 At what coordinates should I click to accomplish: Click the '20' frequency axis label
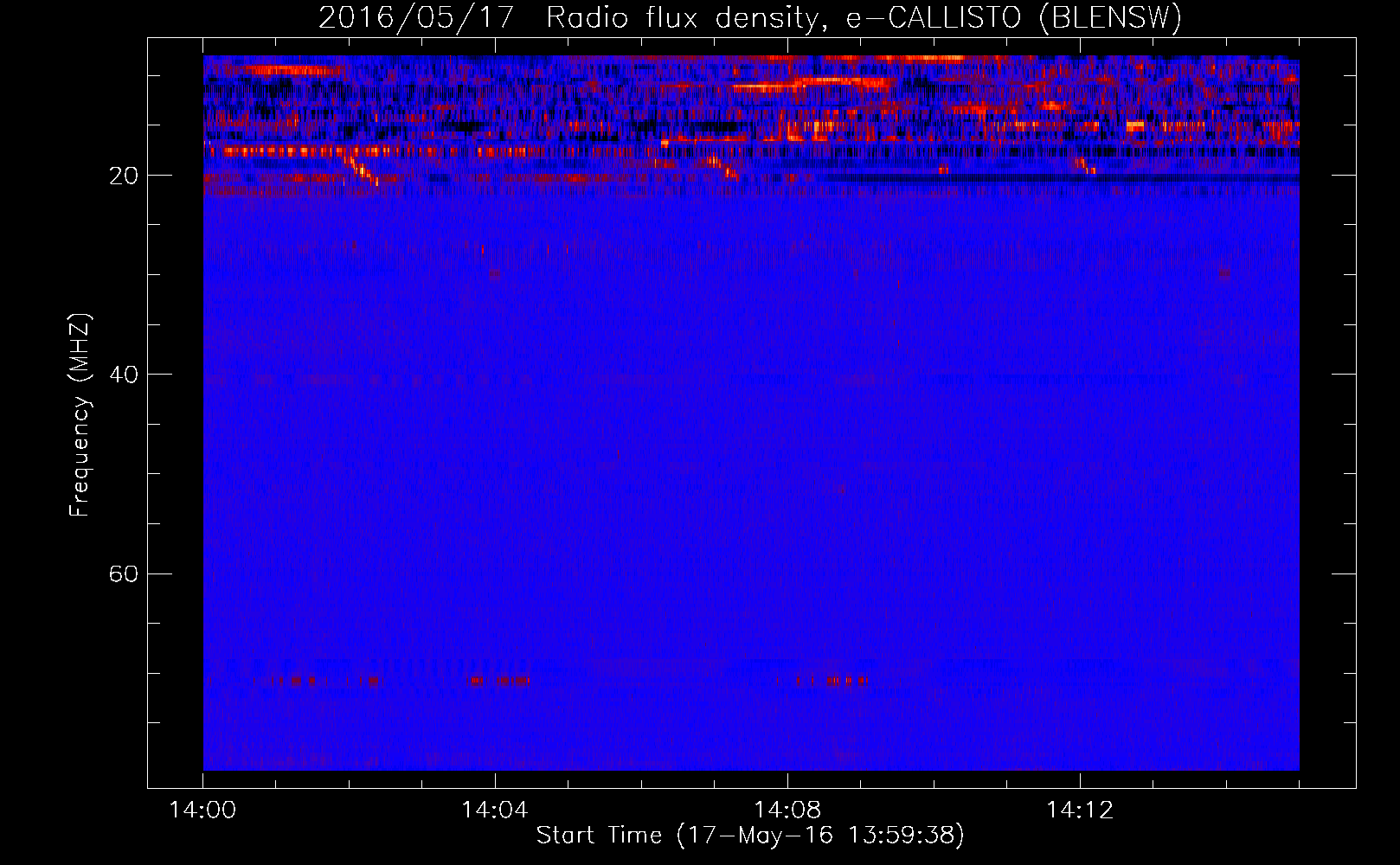124,176
